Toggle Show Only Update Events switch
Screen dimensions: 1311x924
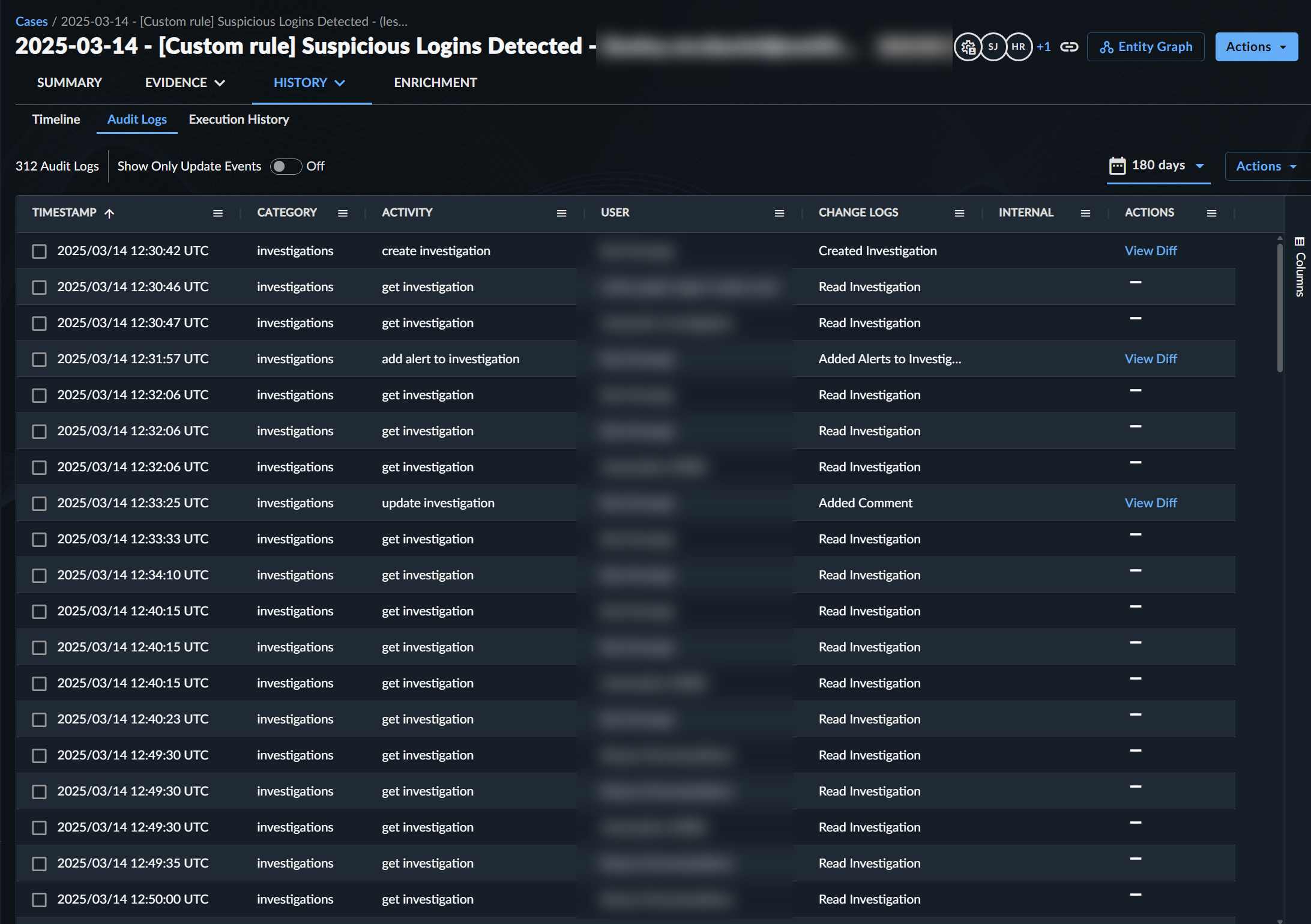coord(286,166)
